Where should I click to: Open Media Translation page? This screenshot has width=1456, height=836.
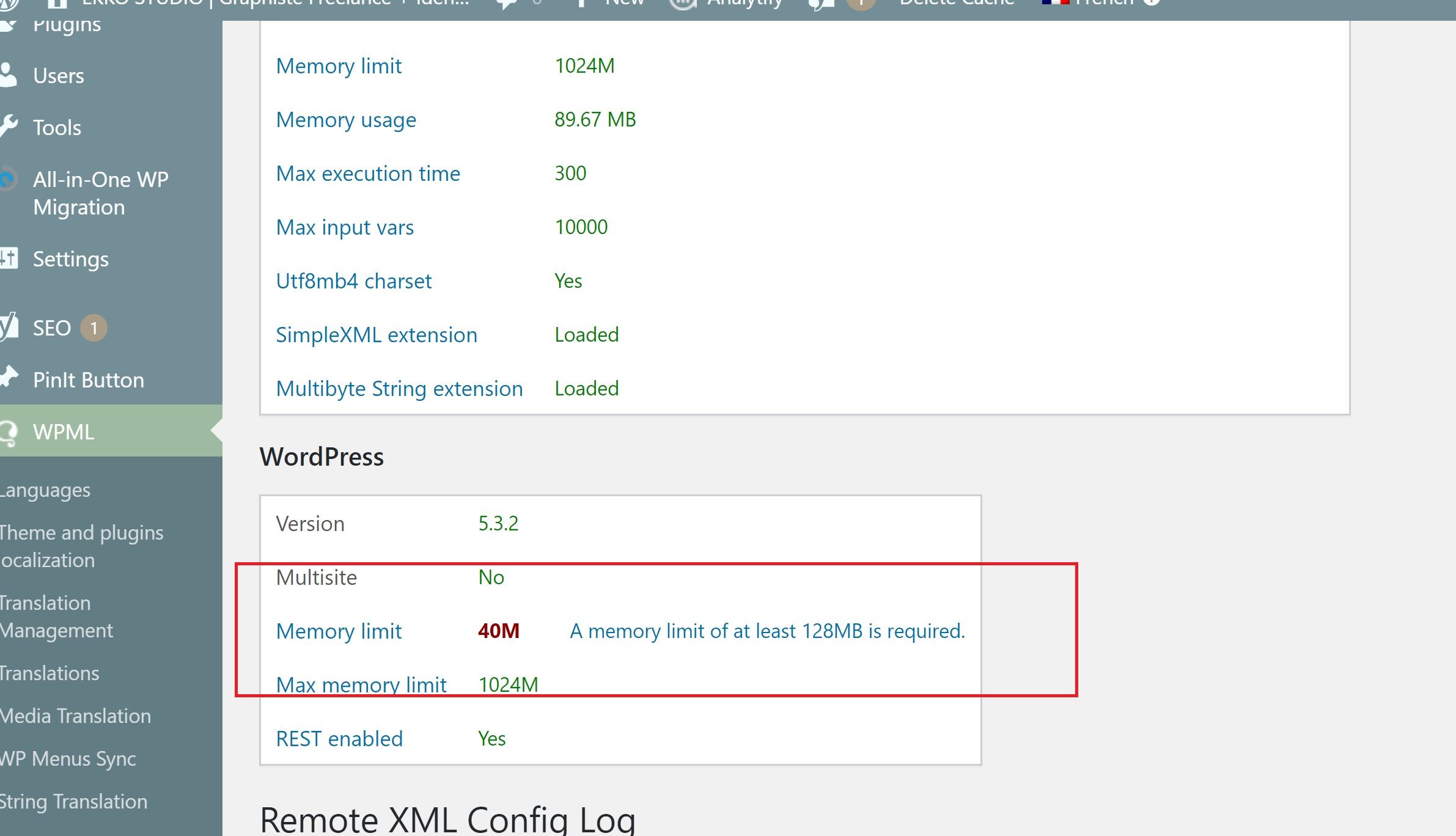(x=75, y=716)
